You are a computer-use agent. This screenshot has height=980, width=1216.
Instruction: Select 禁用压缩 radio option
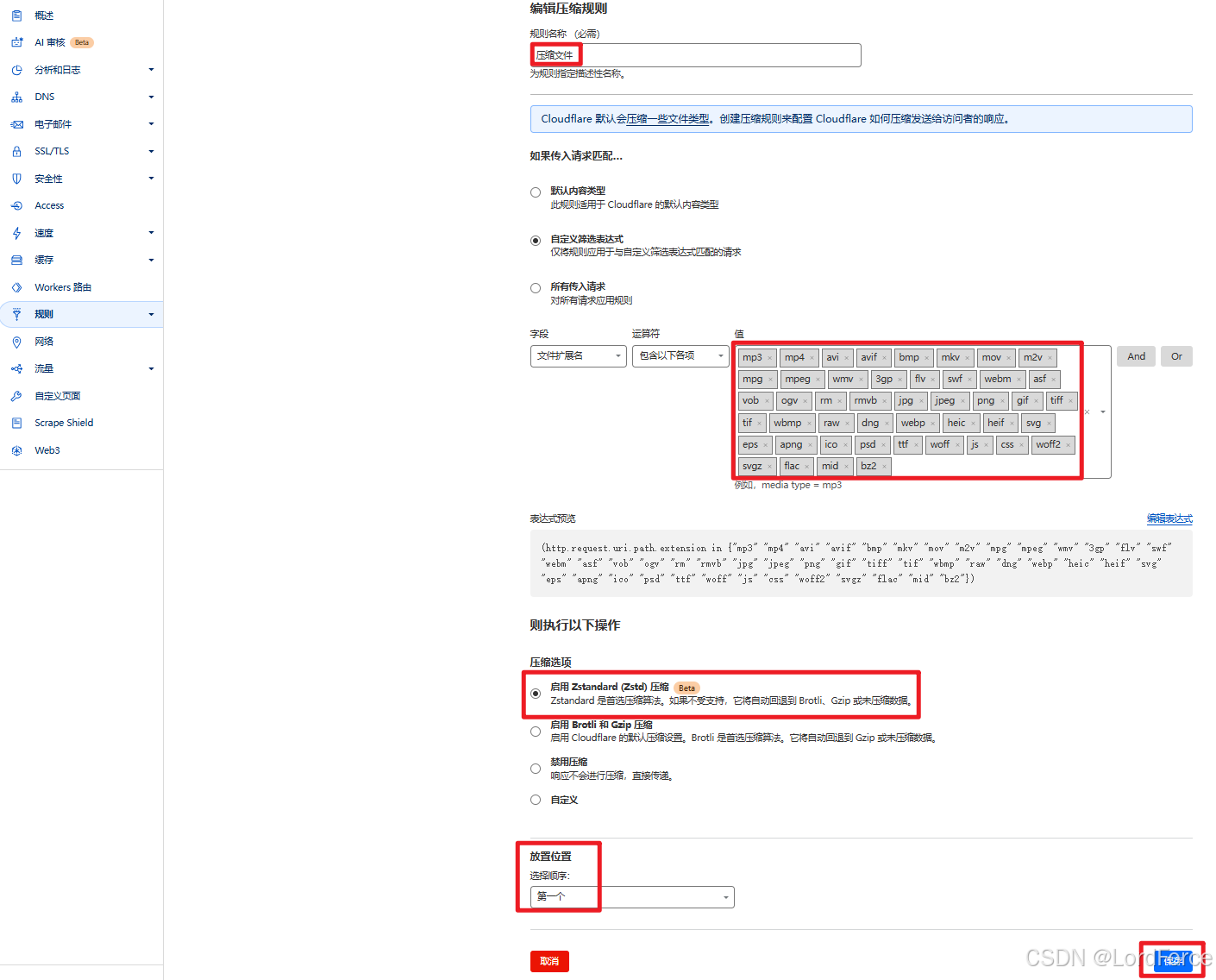tap(536, 769)
